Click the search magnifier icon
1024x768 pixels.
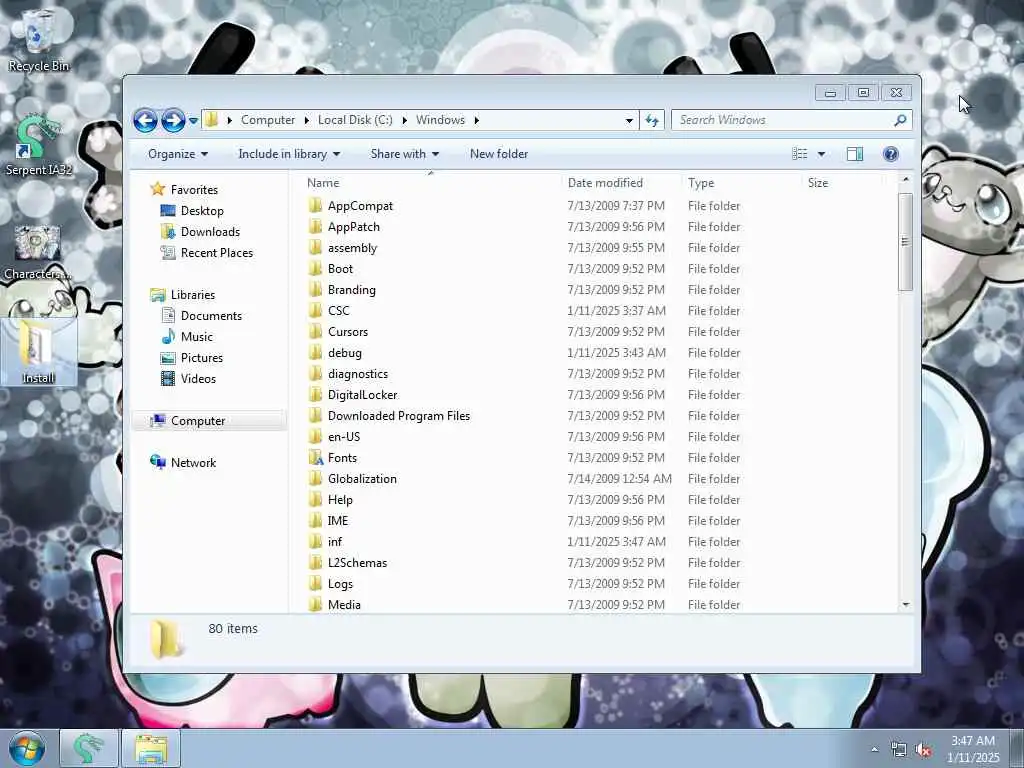[x=901, y=120]
